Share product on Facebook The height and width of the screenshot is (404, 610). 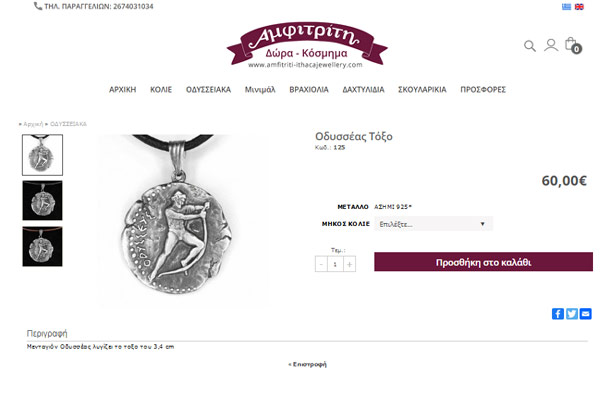click(x=557, y=314)
